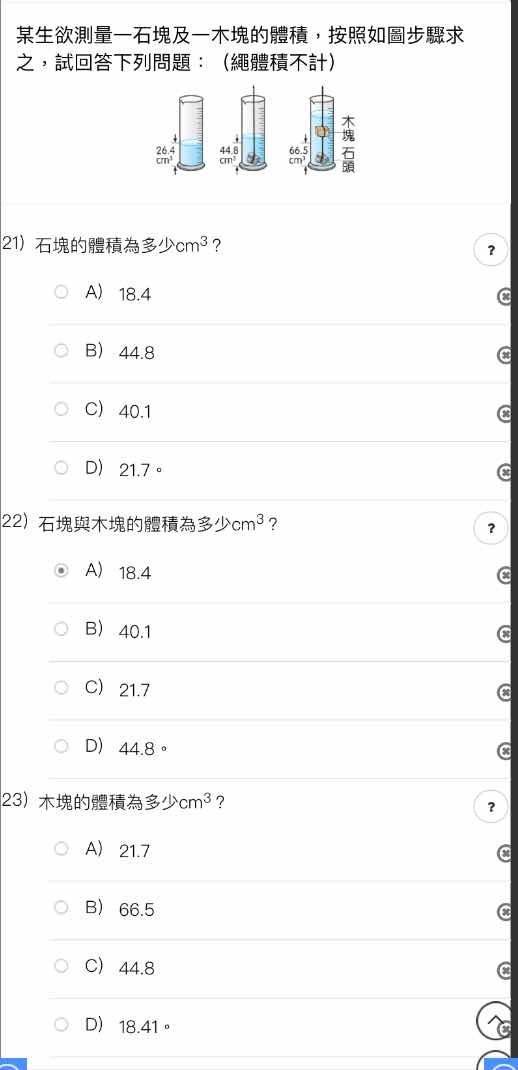Click the cross icon beside question 21 option B 44.8
The height and width of the screenshot is (1070, 518).
(x=504, y=353)
